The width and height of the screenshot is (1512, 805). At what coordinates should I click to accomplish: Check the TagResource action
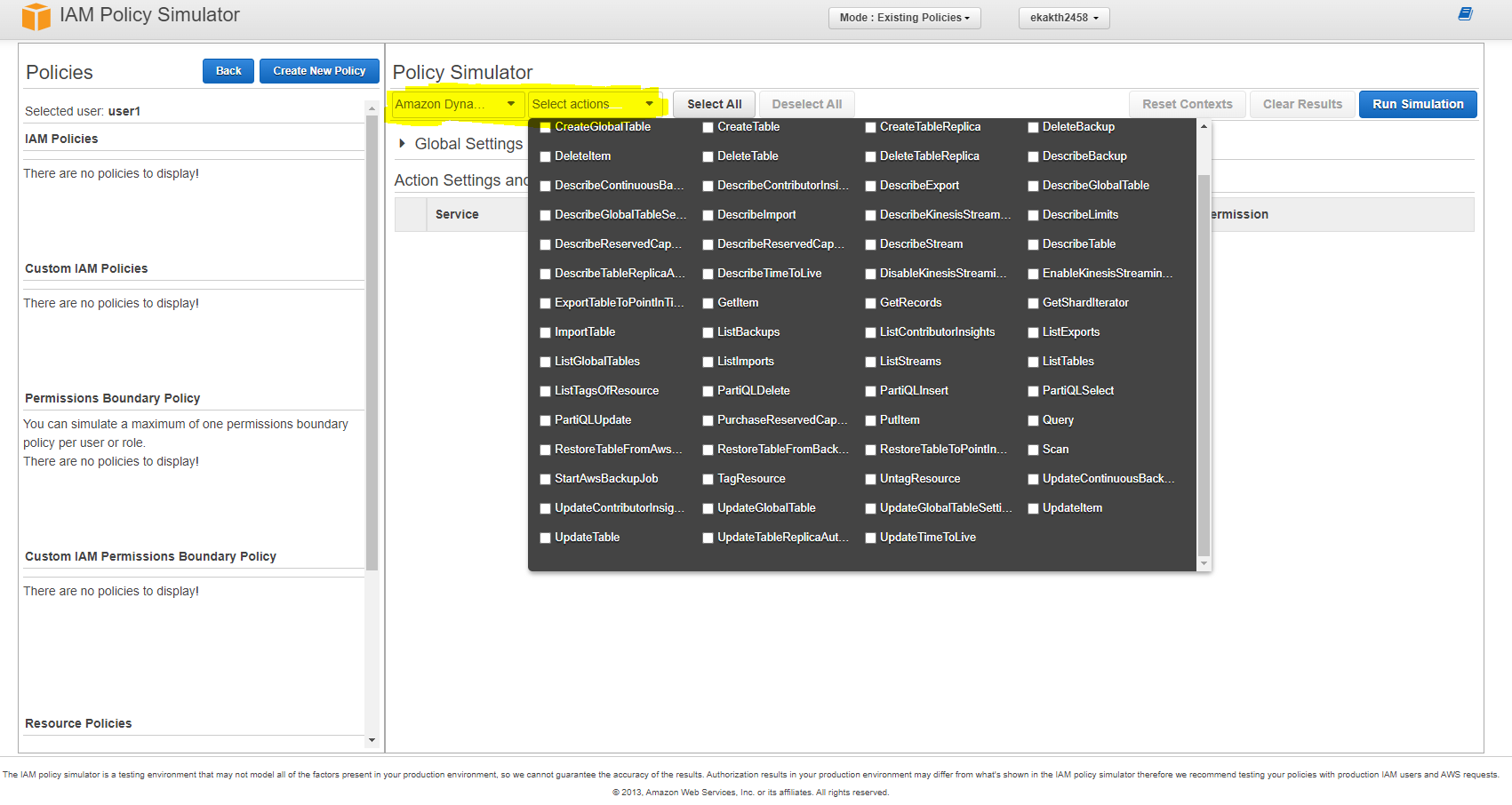point(708,480)
